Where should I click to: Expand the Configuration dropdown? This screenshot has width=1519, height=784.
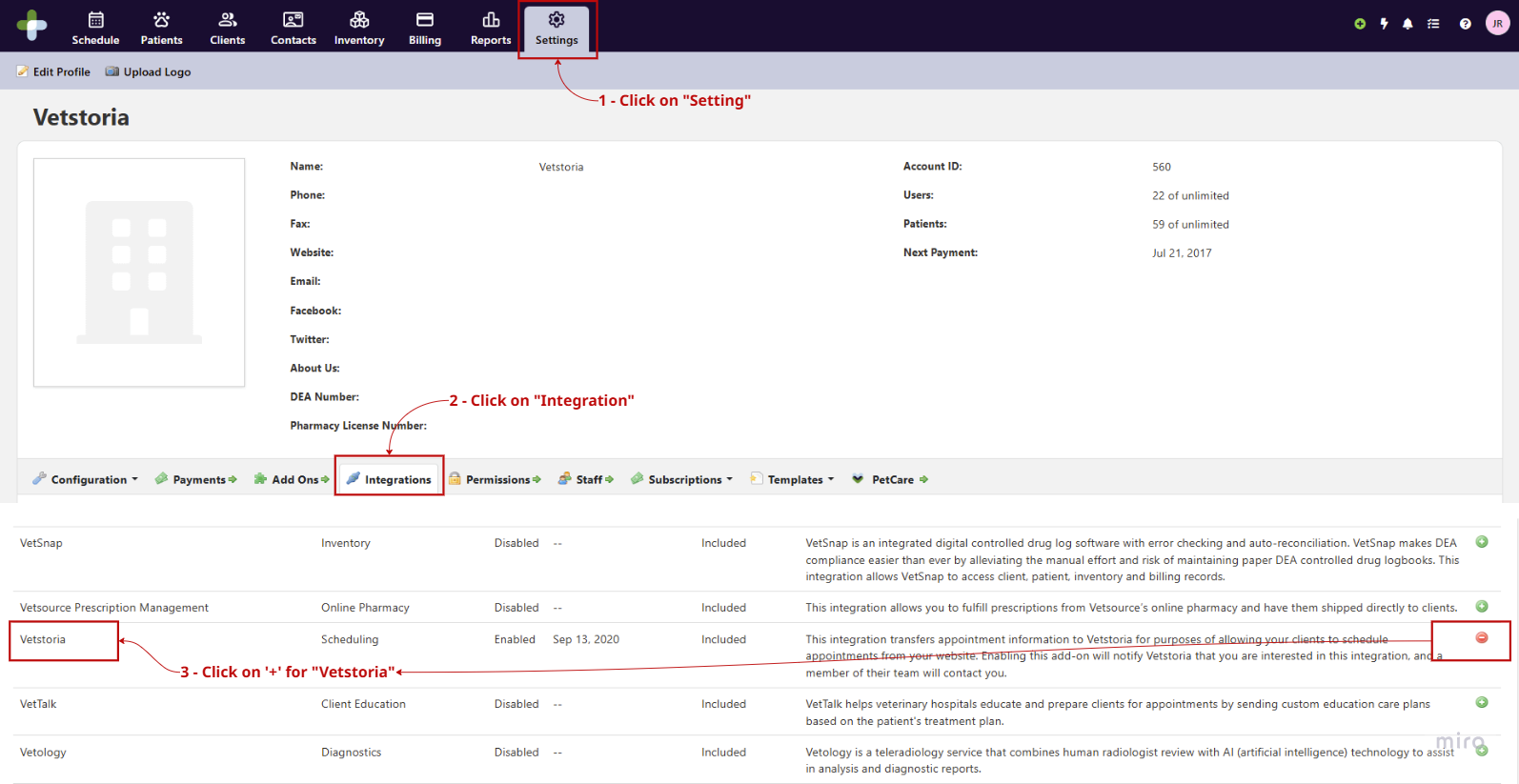pos(86,479)
